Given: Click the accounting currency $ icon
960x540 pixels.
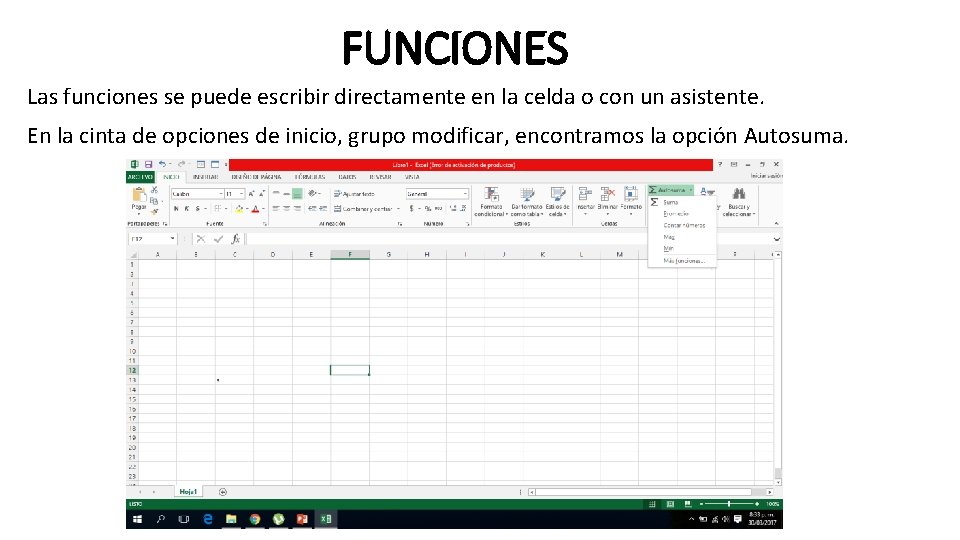Looking at the screenshot, I should point(411,209).
